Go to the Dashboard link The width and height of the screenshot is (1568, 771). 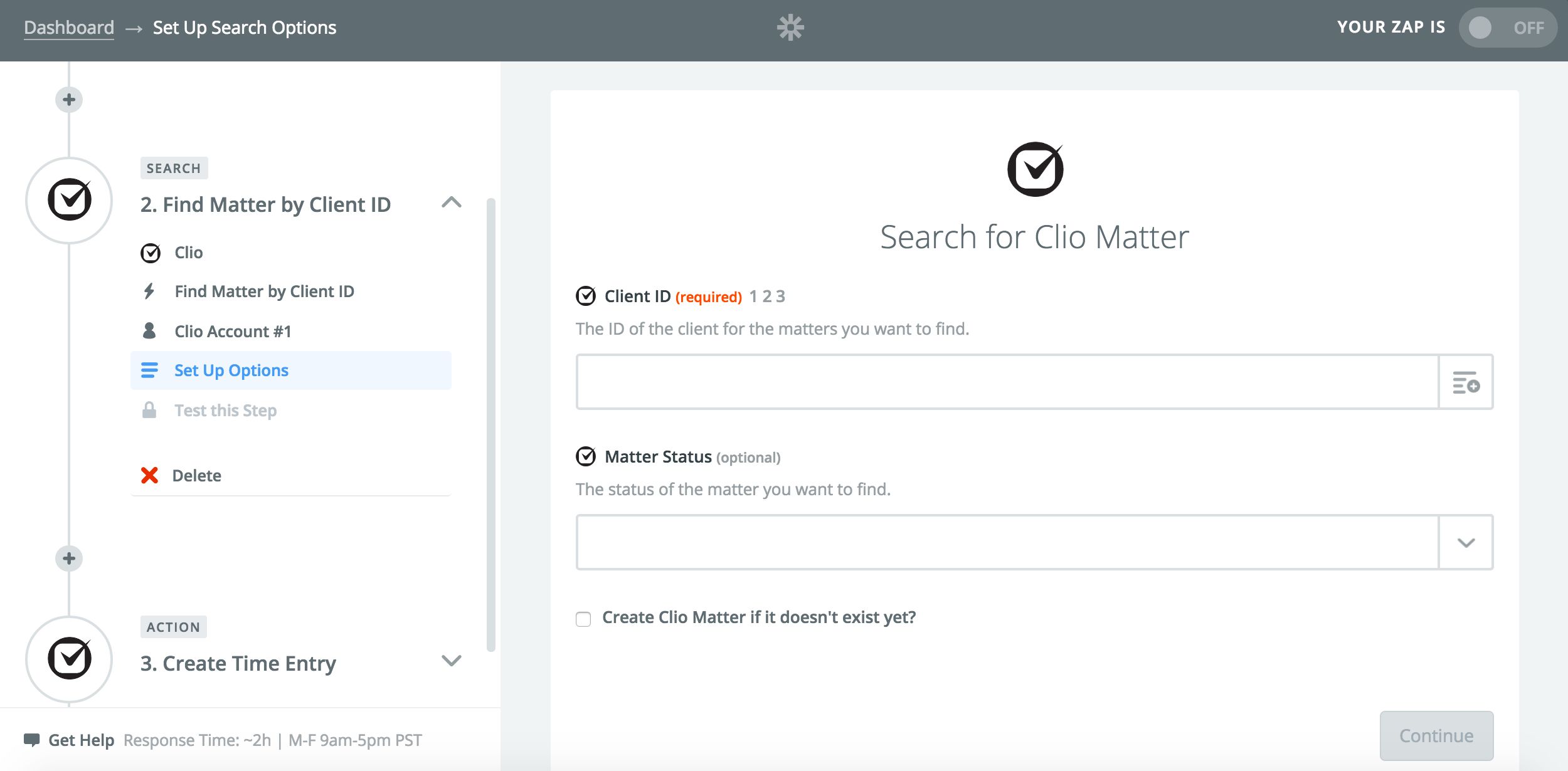69,28
